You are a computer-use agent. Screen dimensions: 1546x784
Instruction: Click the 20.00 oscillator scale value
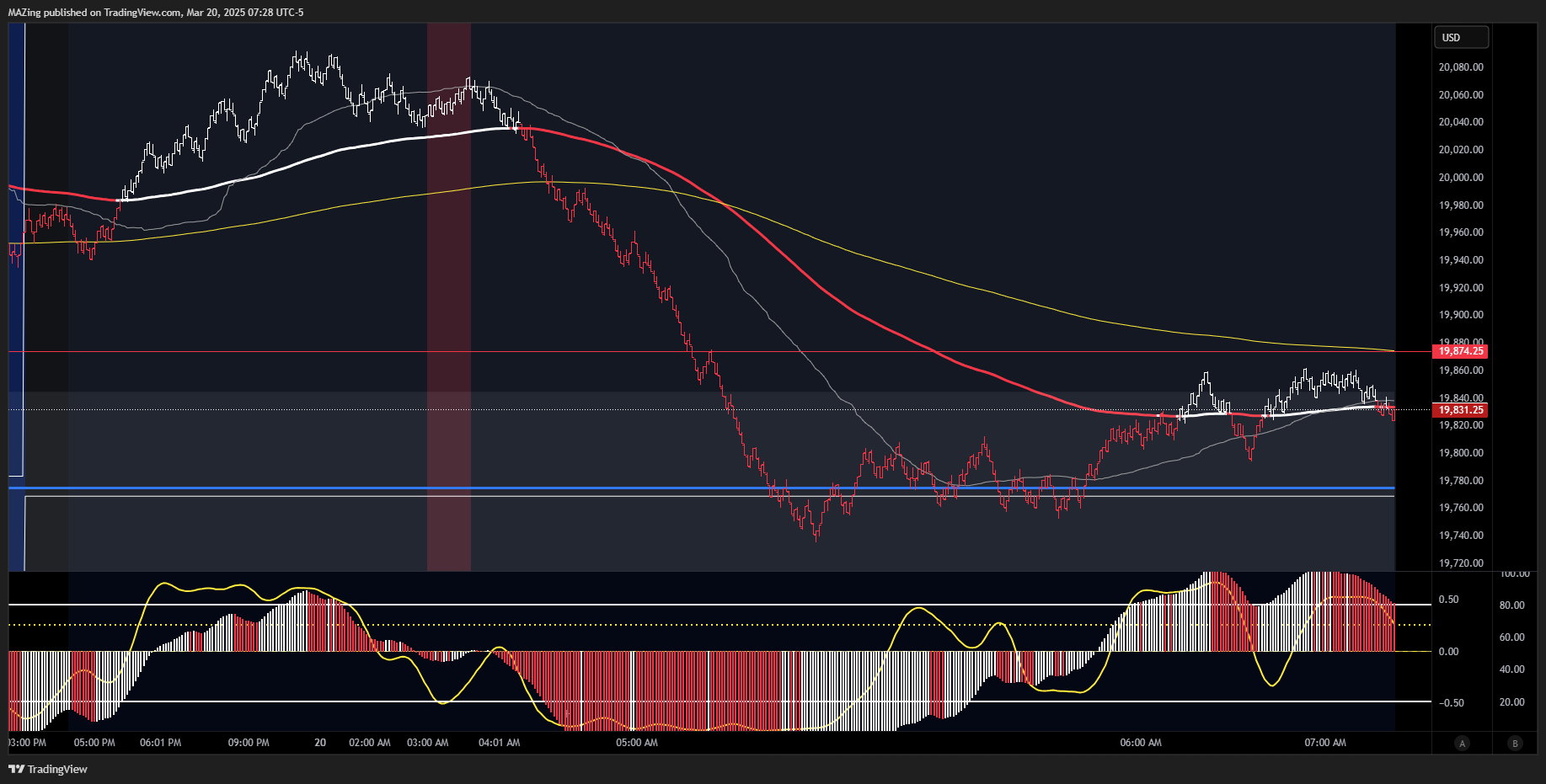pos(1512,702)
